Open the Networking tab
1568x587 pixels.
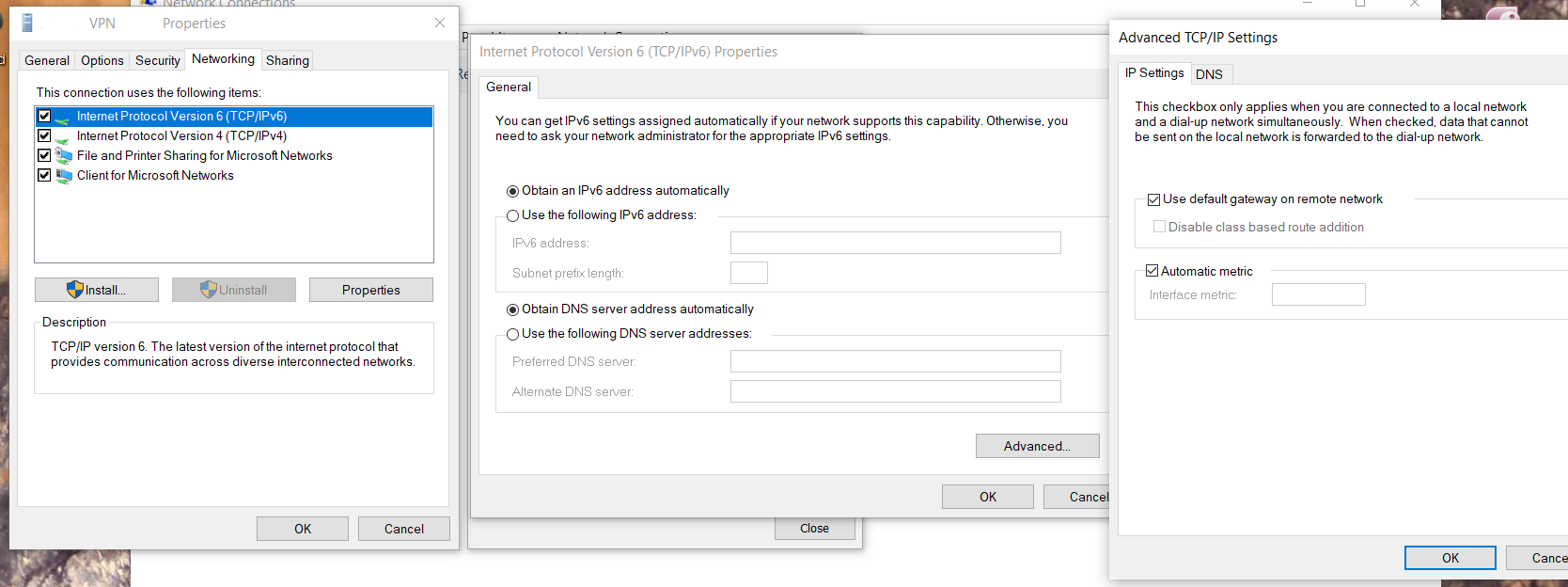[x=223, y=58]
